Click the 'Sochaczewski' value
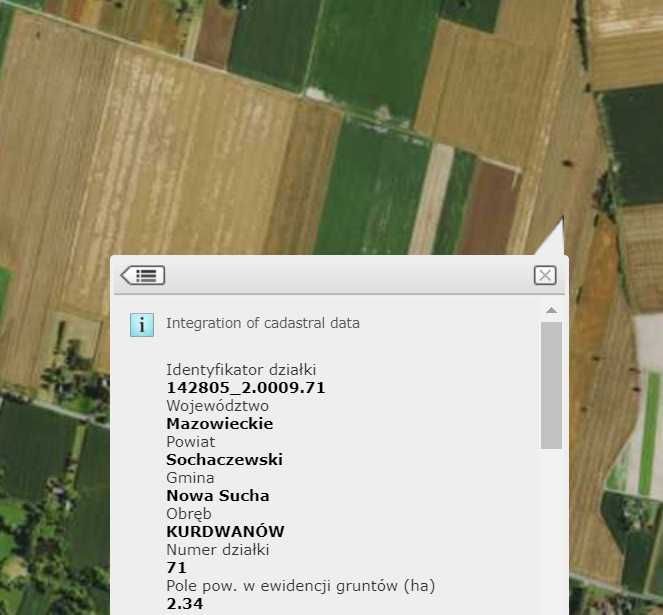Image resolution: width=663 pixels, height=615 pixels. pyautogui.click(x=224, y=460)
